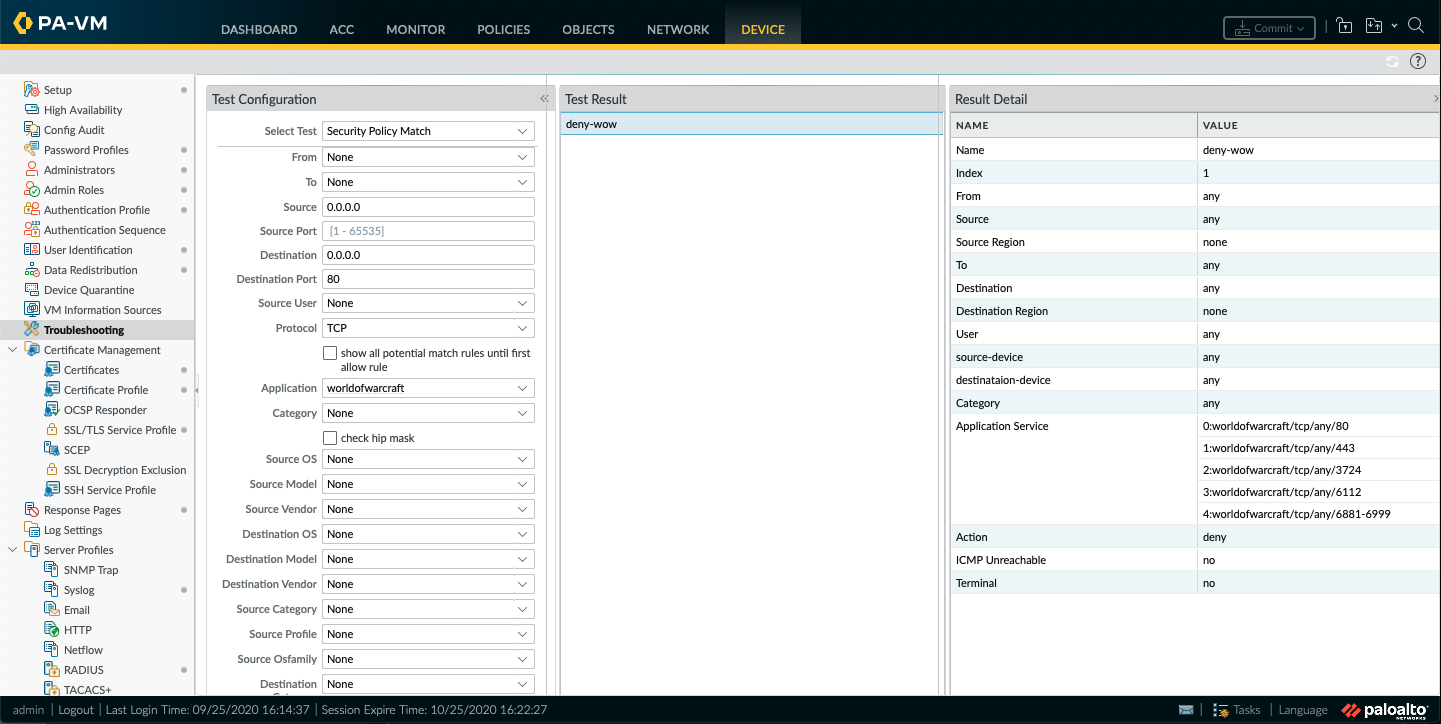
Task: Switch to the POLICIES tab
Action: (x=503, y=29)
